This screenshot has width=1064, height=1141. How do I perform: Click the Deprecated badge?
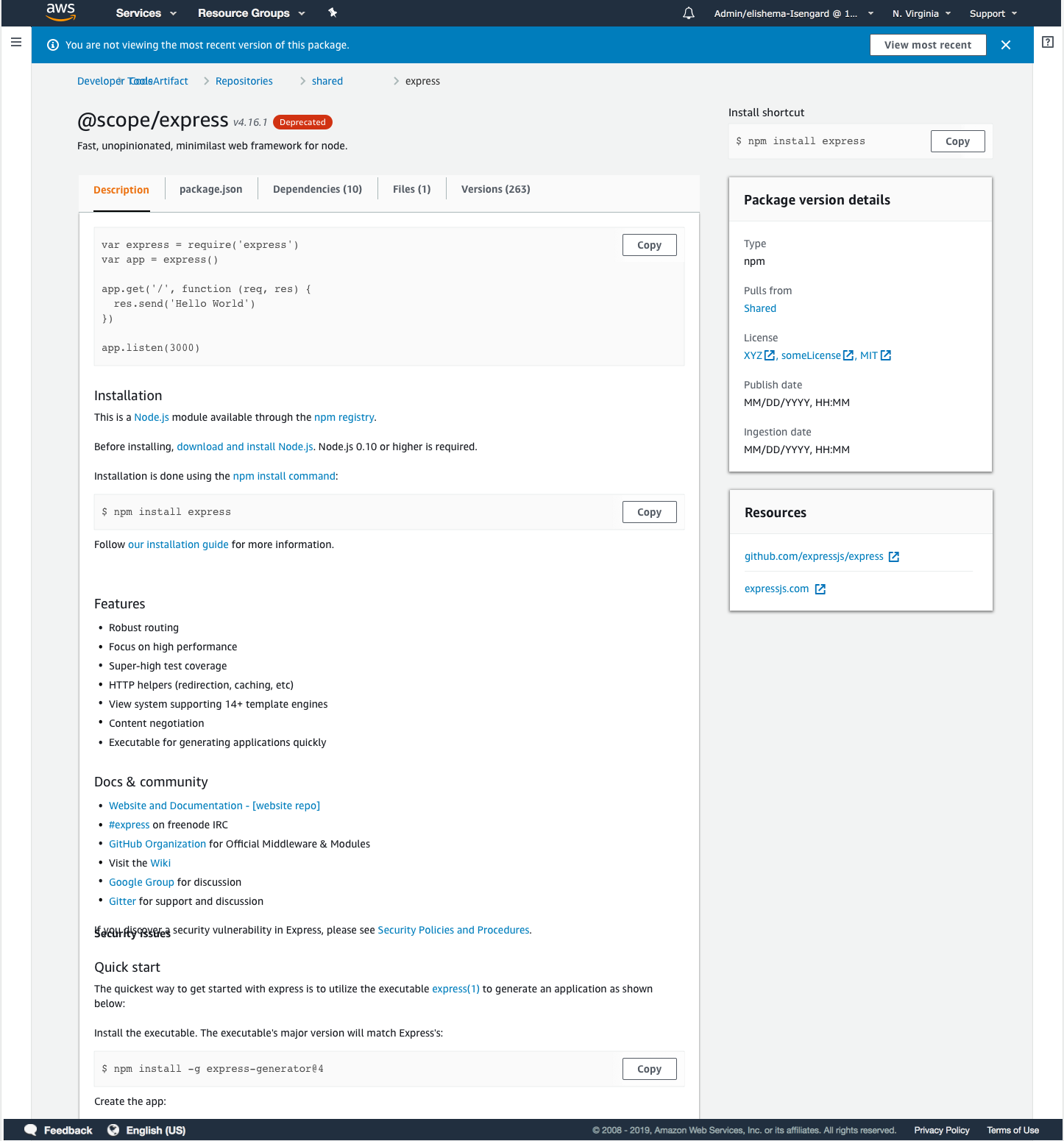click(x=302, y=122)
